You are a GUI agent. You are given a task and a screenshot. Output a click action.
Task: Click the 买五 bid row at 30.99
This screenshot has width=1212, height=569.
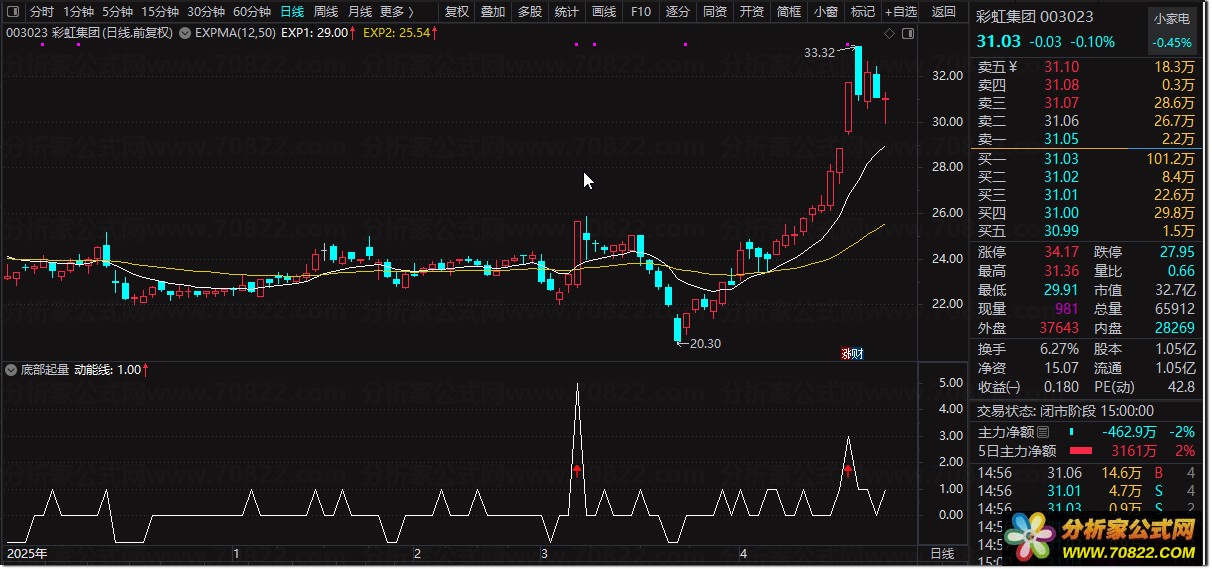pyautogui.click(x=1086, y=231)
